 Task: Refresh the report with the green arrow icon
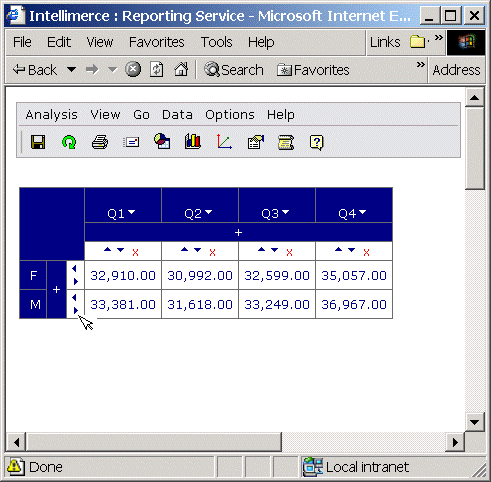point(69,142)
